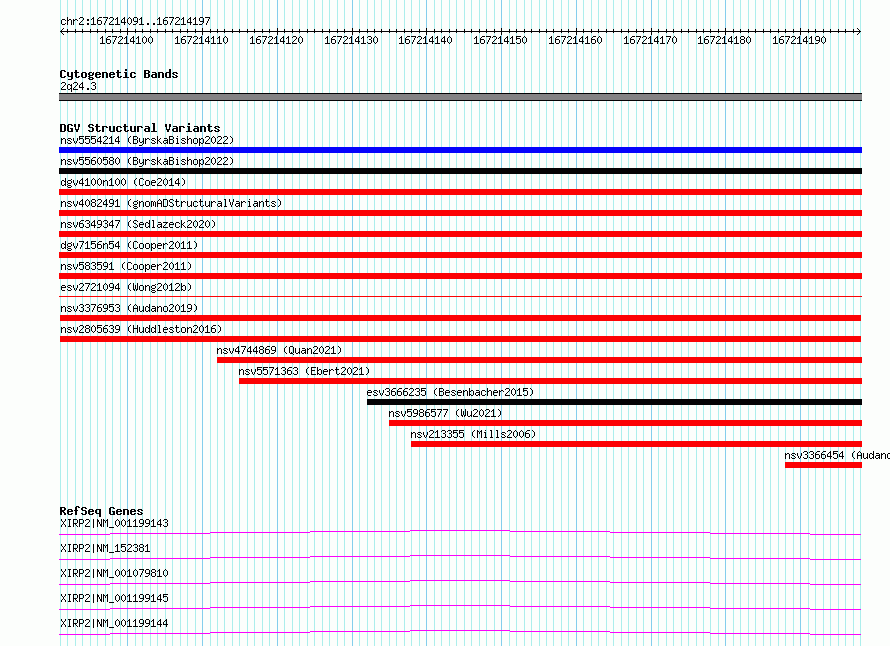Click the thin esv2721094 variant line

460,296
